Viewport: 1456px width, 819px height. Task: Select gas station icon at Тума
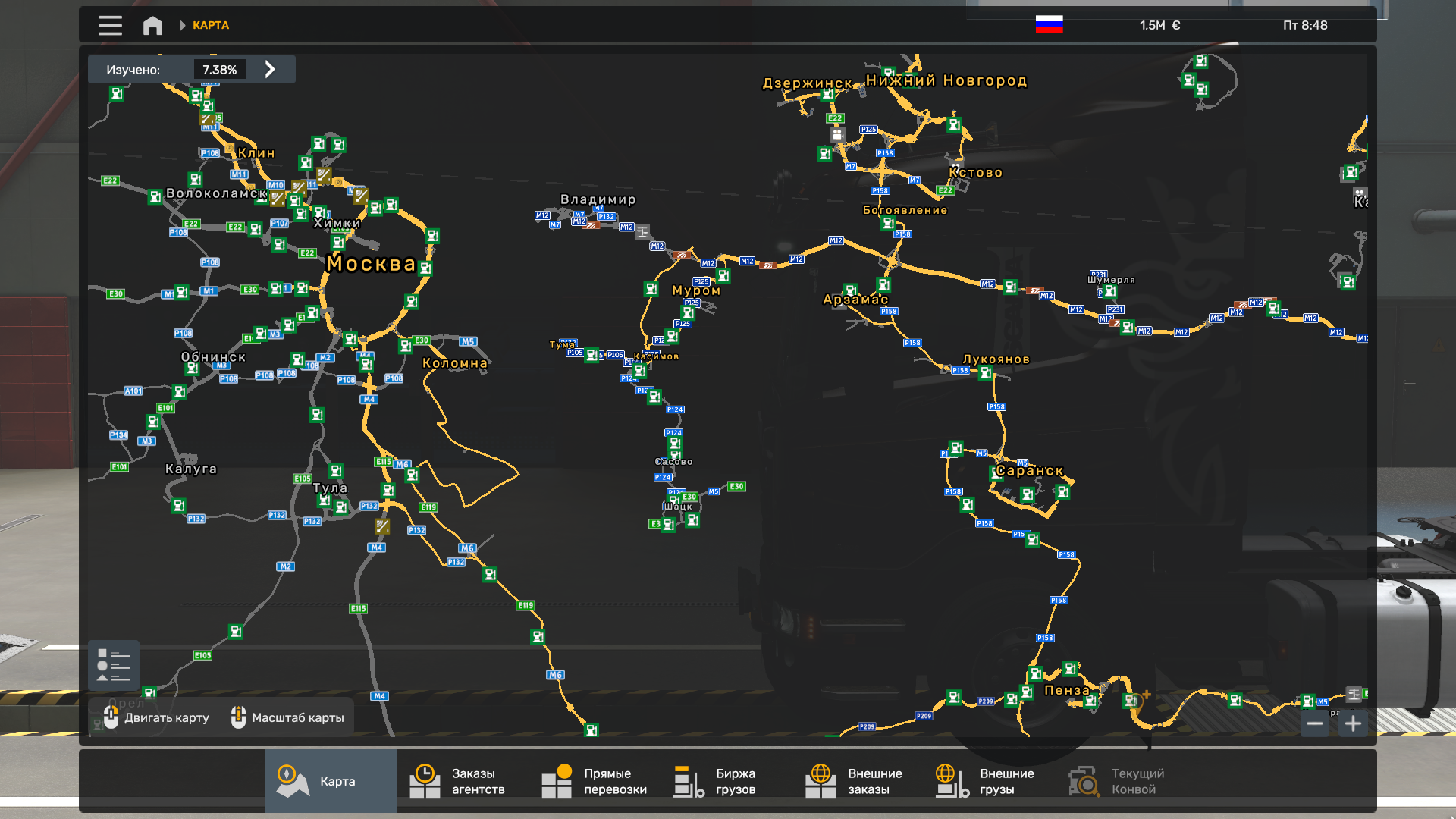pyautogui.click(x=591, y=355)
